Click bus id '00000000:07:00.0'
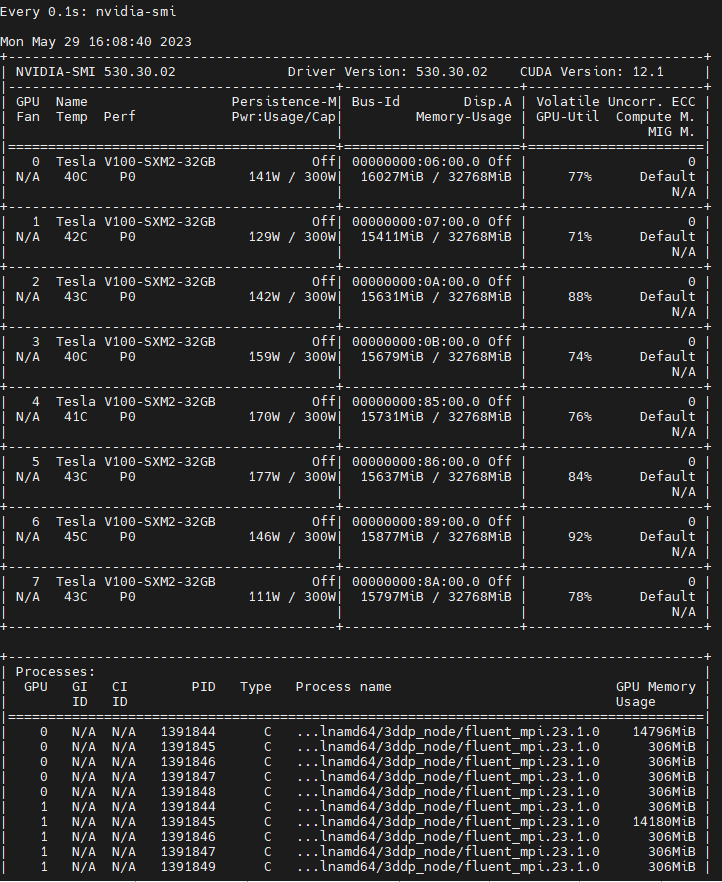 coord(416,222)
